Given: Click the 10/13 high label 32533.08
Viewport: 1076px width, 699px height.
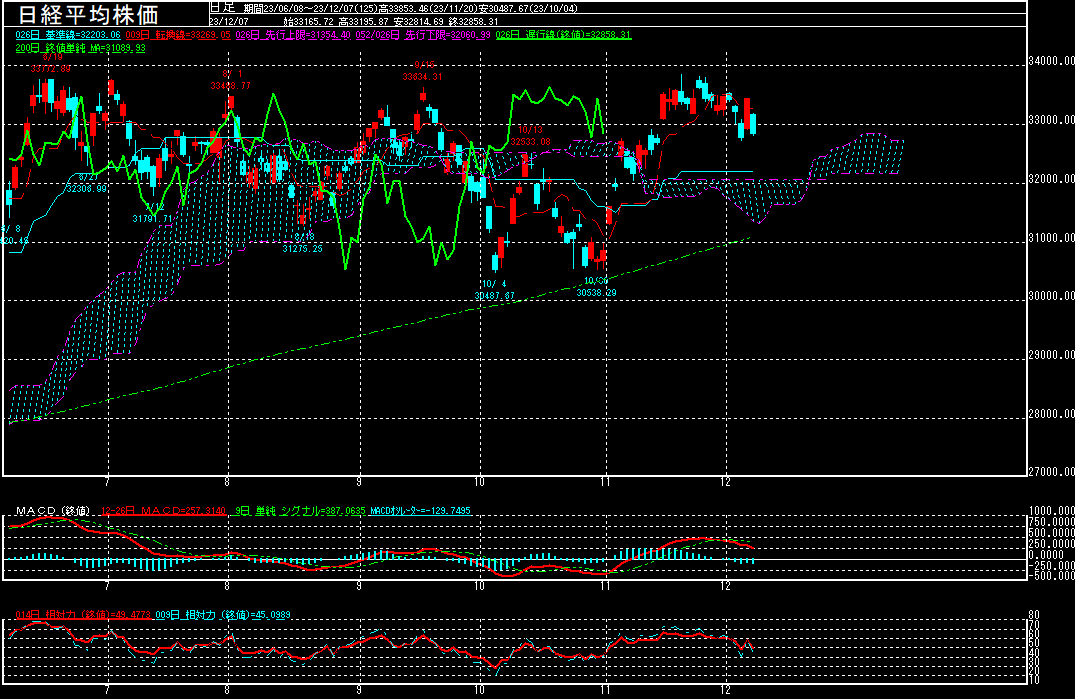Looking at the screenshot, I should pos(530,142).
